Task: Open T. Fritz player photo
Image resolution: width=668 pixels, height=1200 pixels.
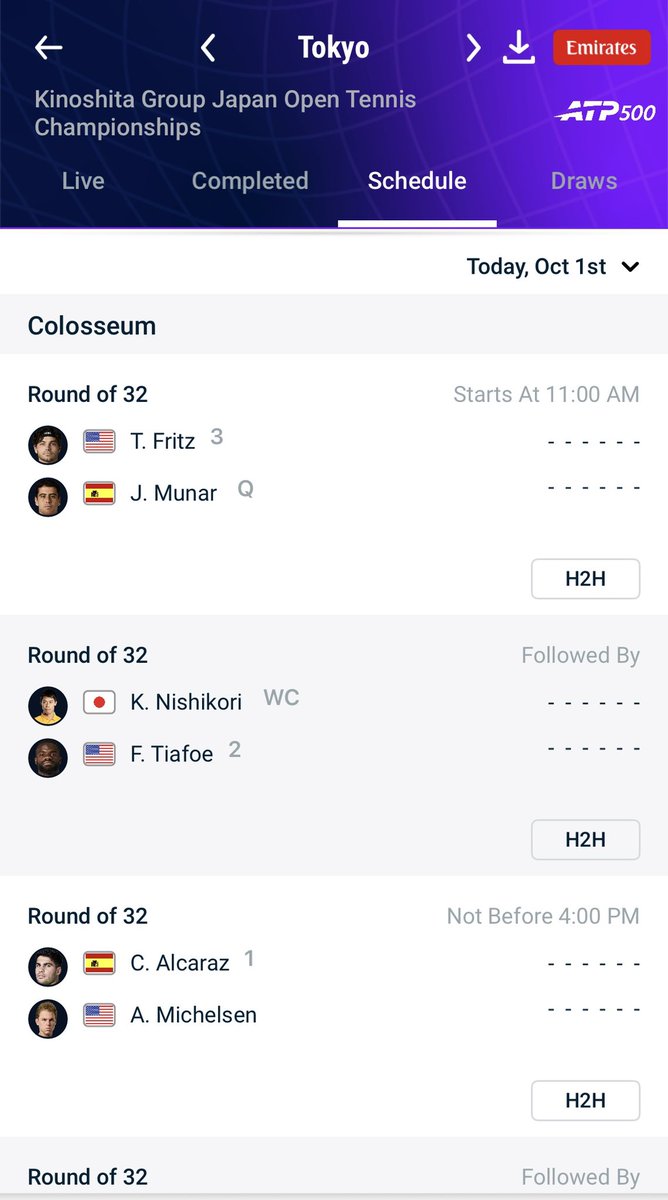Action: pos(48,445)
